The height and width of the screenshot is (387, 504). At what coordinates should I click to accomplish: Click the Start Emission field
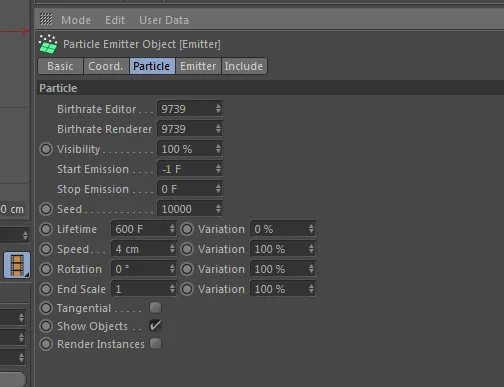(190, 169)
